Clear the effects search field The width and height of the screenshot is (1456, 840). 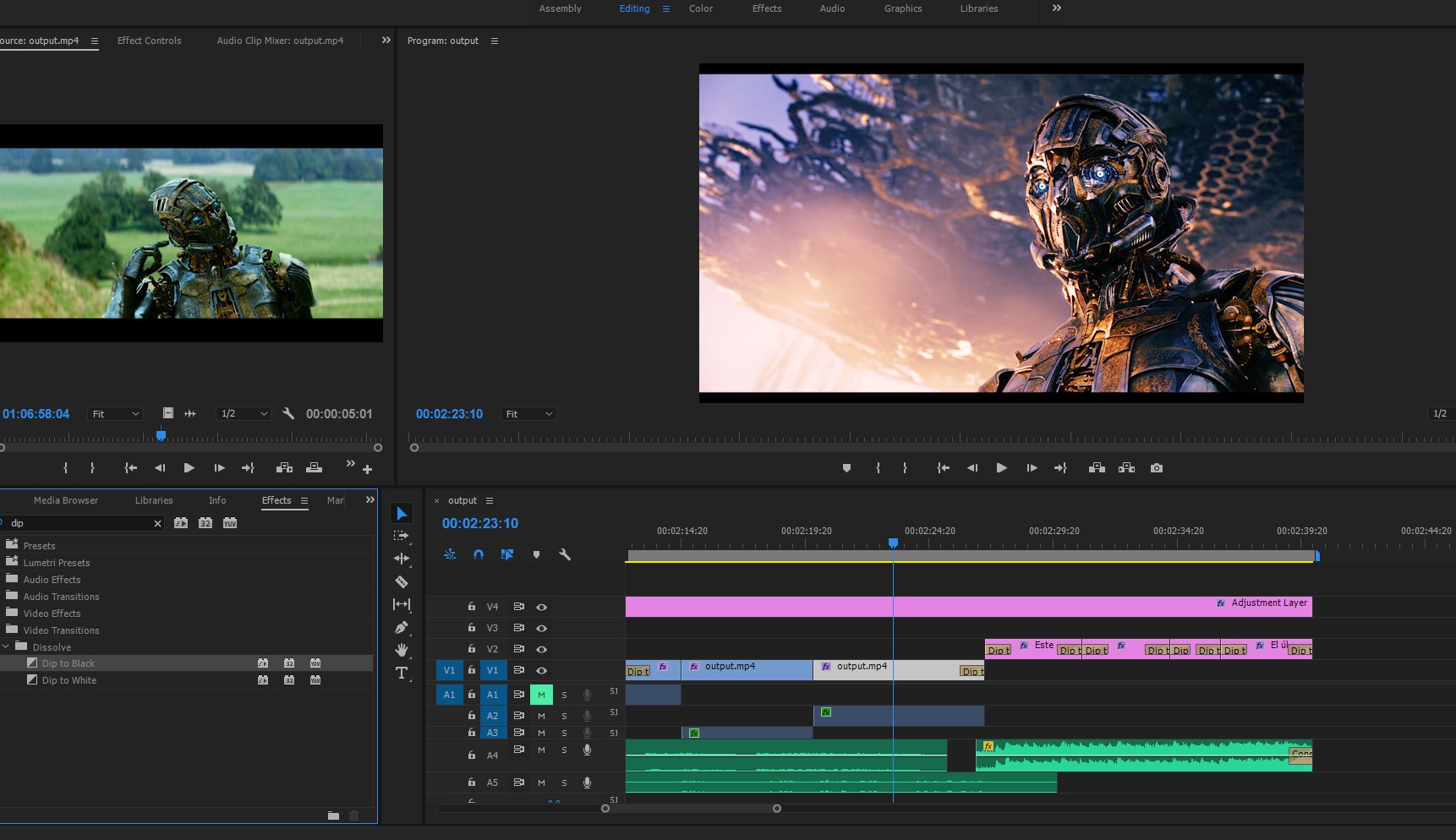pyautogui.click(x=157, y=524)
